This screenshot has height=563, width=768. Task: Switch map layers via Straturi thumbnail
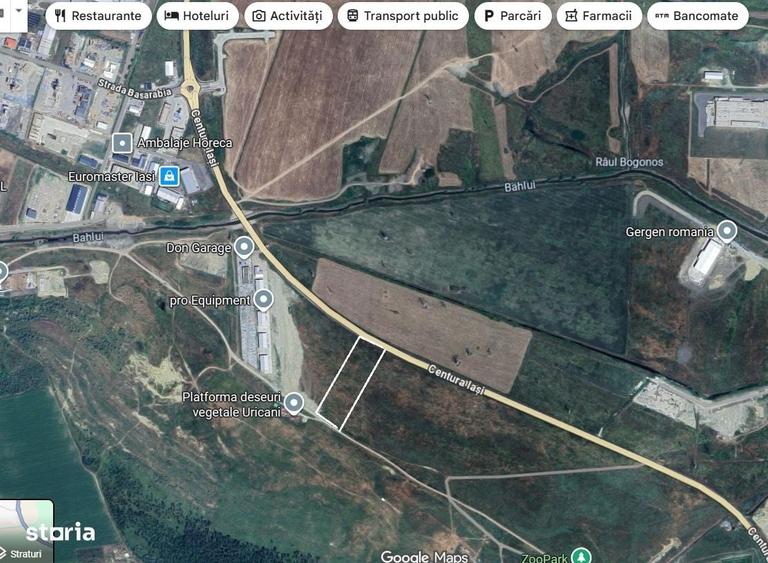[26, 531]
